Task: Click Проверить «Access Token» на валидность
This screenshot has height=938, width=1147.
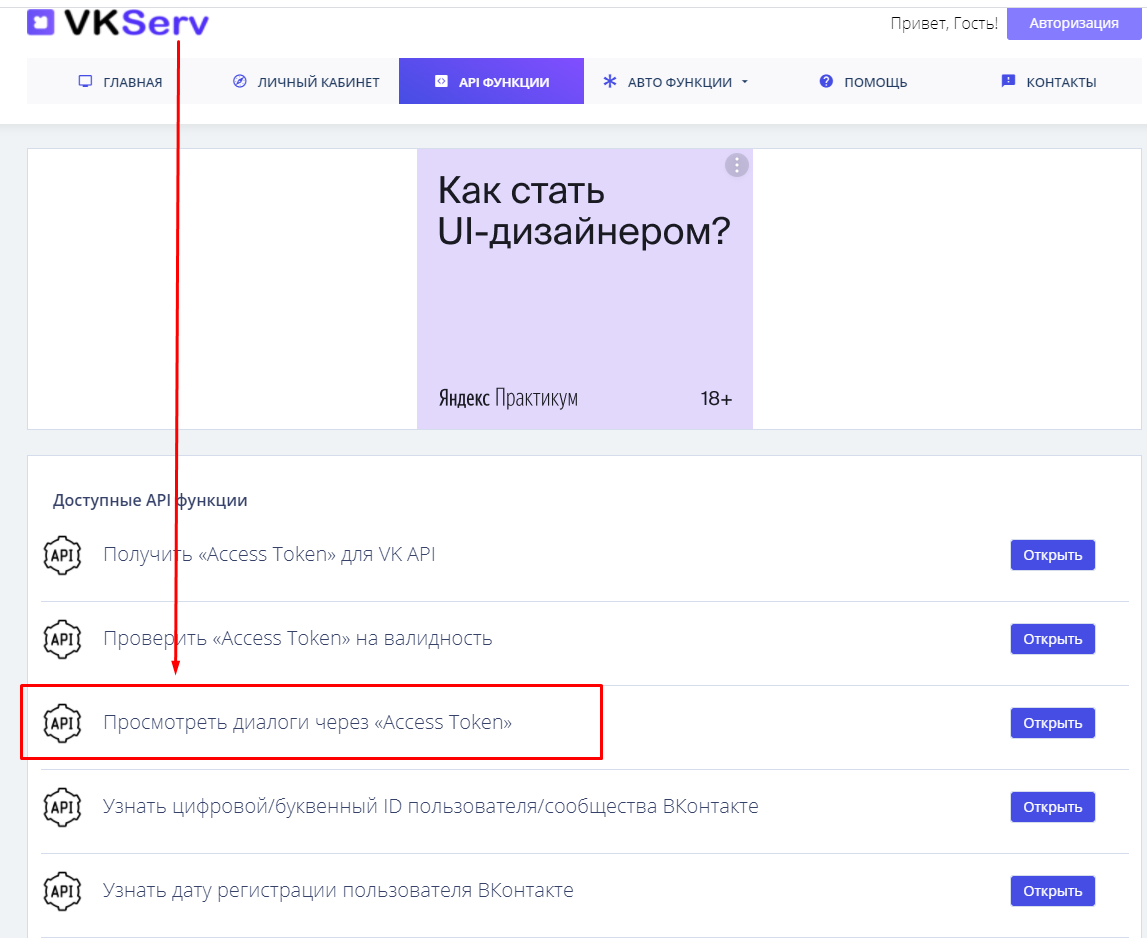Action: coord(298,639)
